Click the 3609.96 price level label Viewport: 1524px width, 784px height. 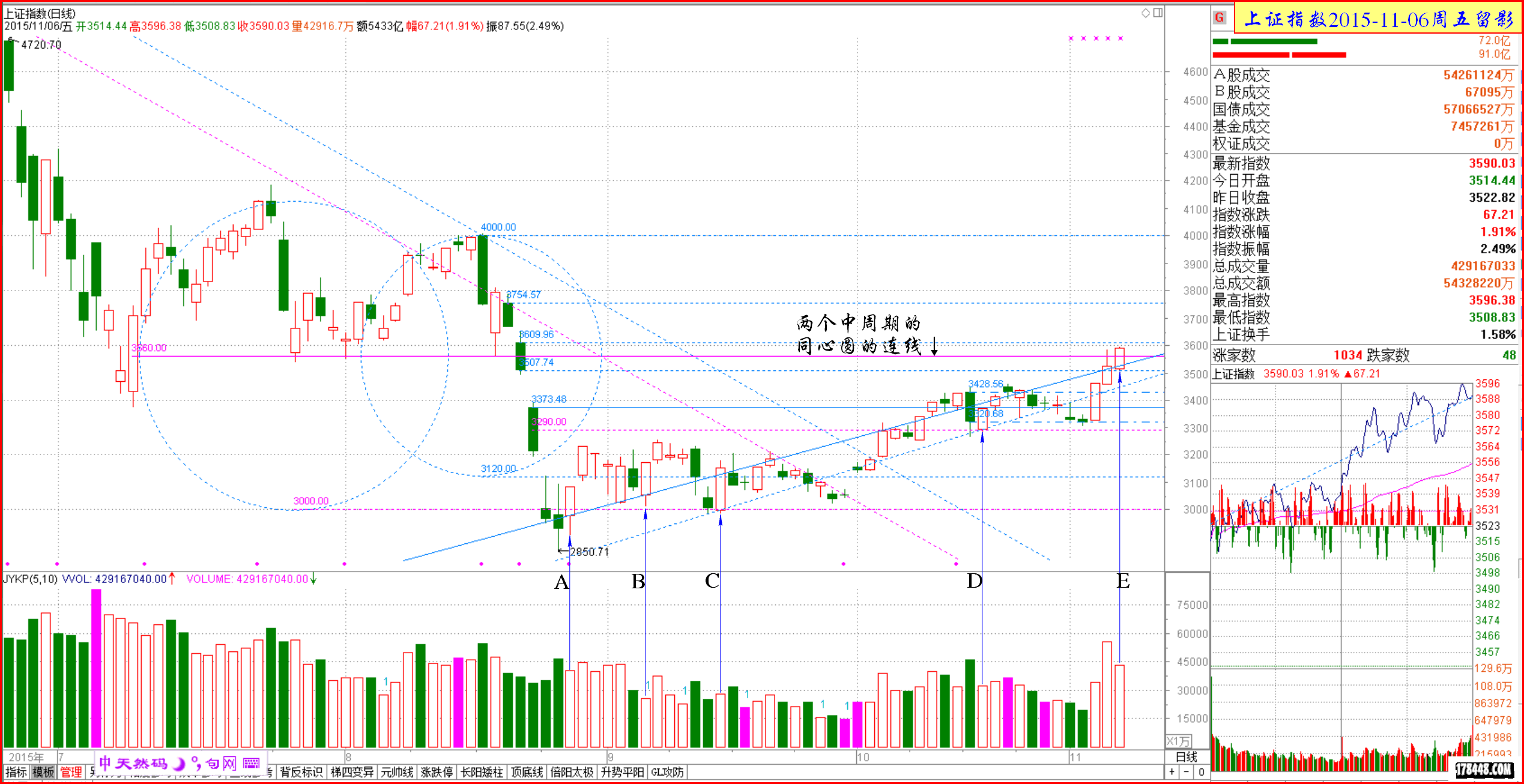click(536, 334)
